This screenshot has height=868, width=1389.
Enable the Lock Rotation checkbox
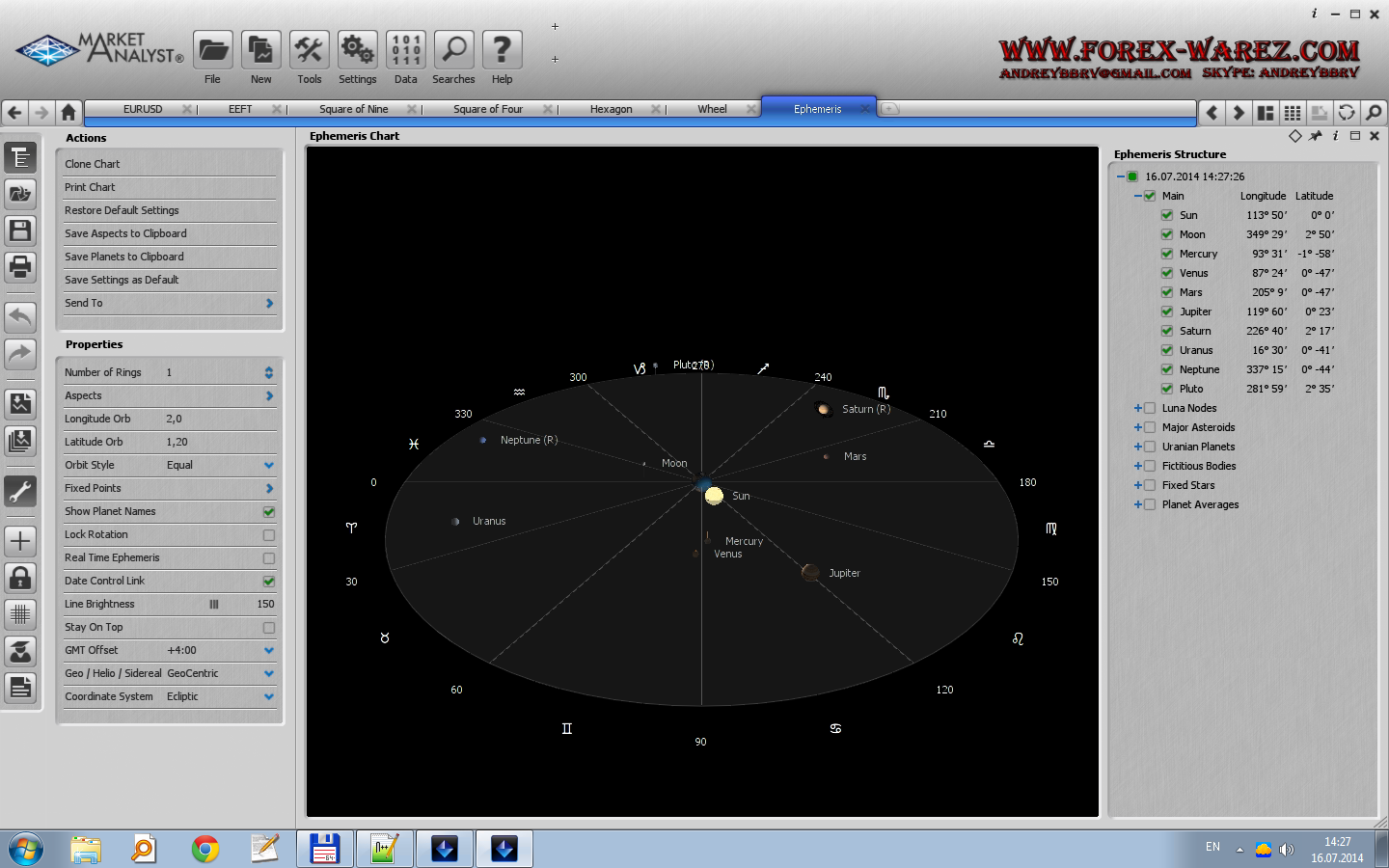[x=269, y=535]
